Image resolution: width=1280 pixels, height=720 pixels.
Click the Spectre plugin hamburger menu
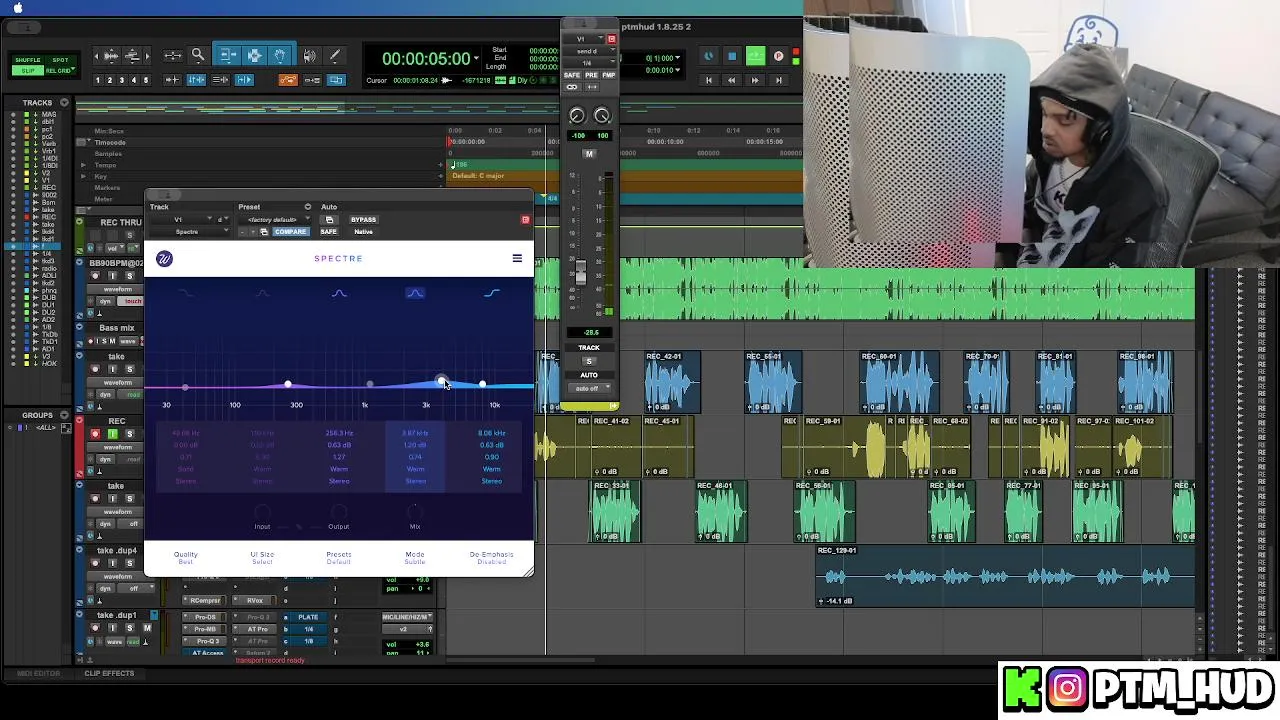click(517, 258)
